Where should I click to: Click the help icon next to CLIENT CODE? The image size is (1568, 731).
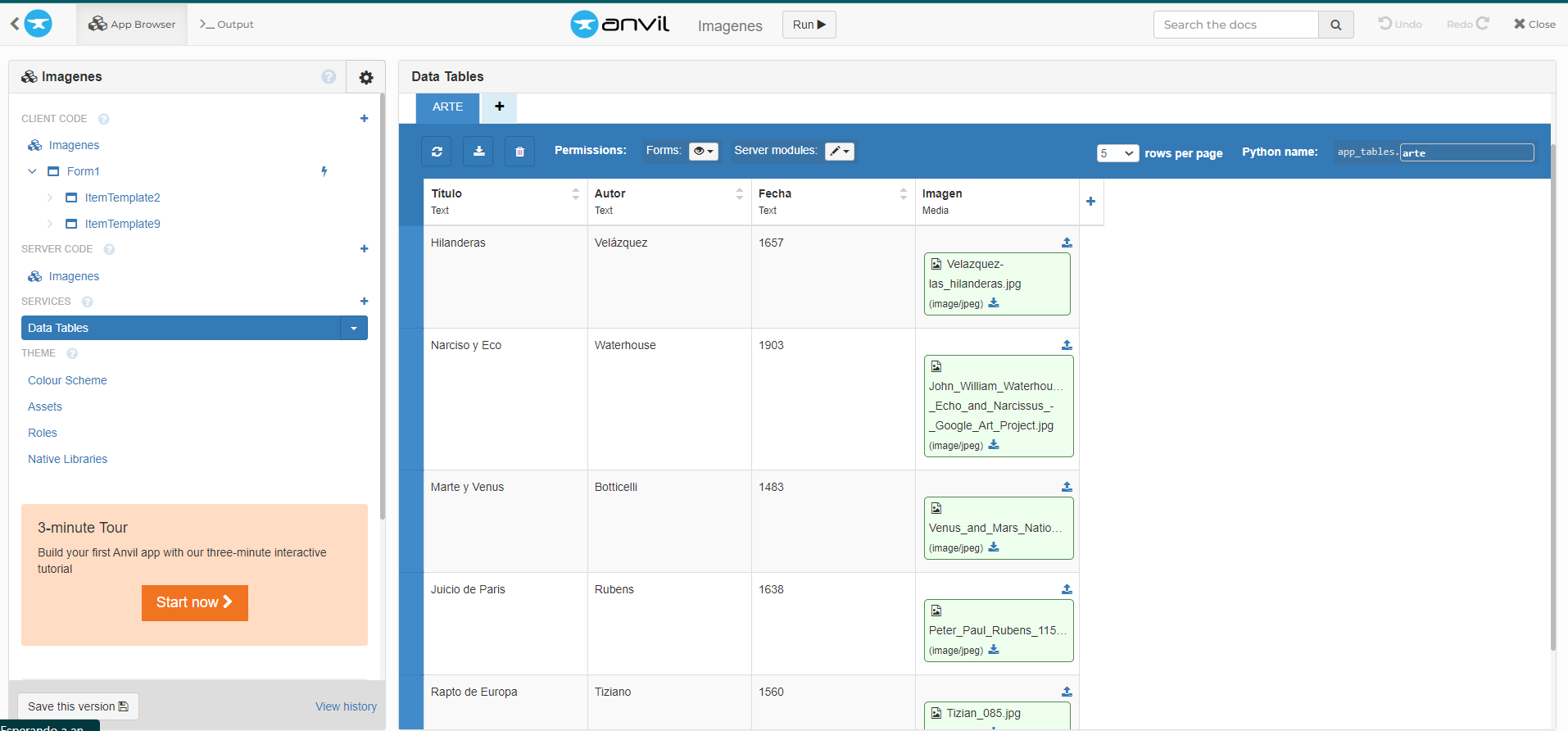(104, 119)
